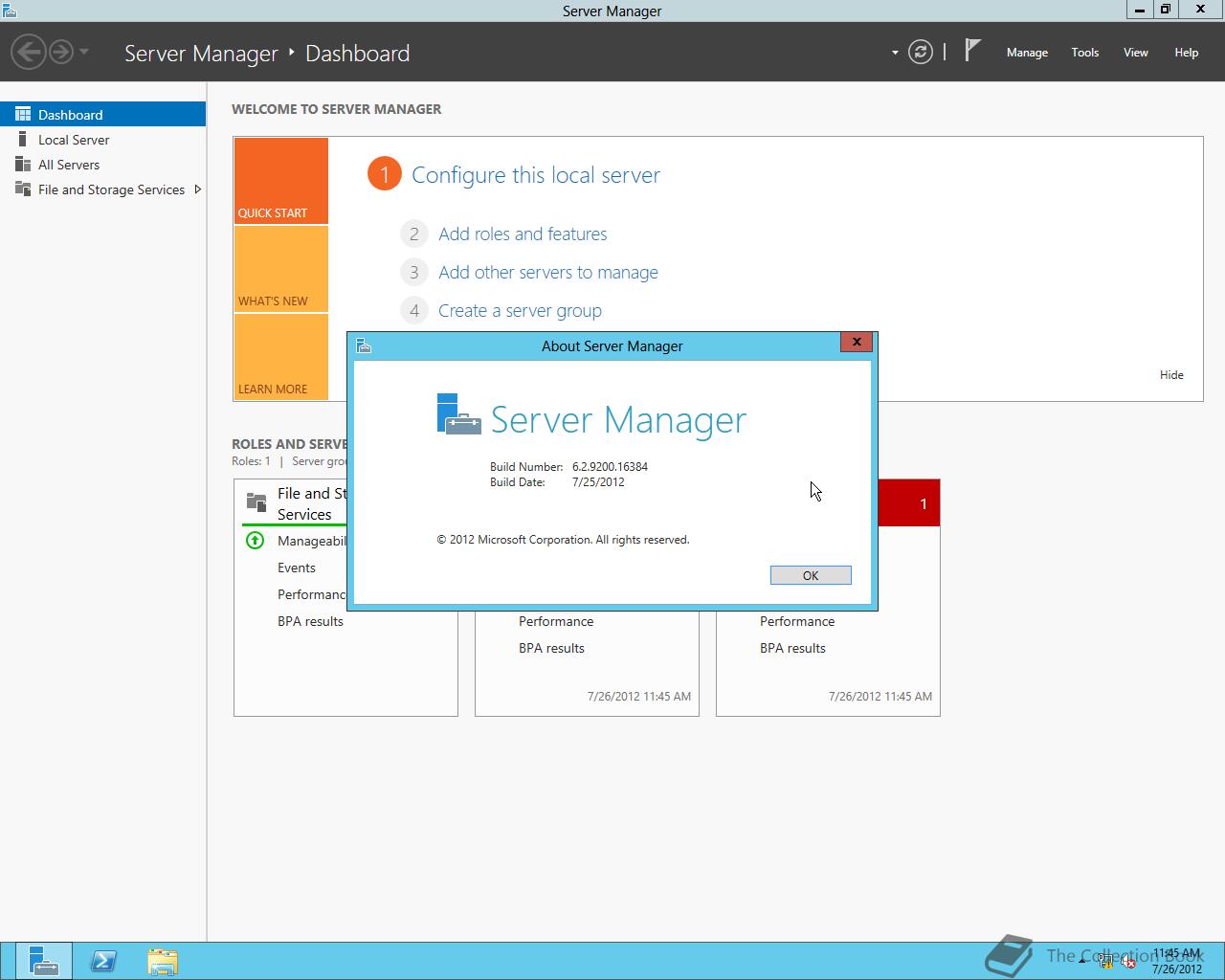Open dropdown arrow left of refresh
1225x980 pixels.
click(x=895, y=53)
